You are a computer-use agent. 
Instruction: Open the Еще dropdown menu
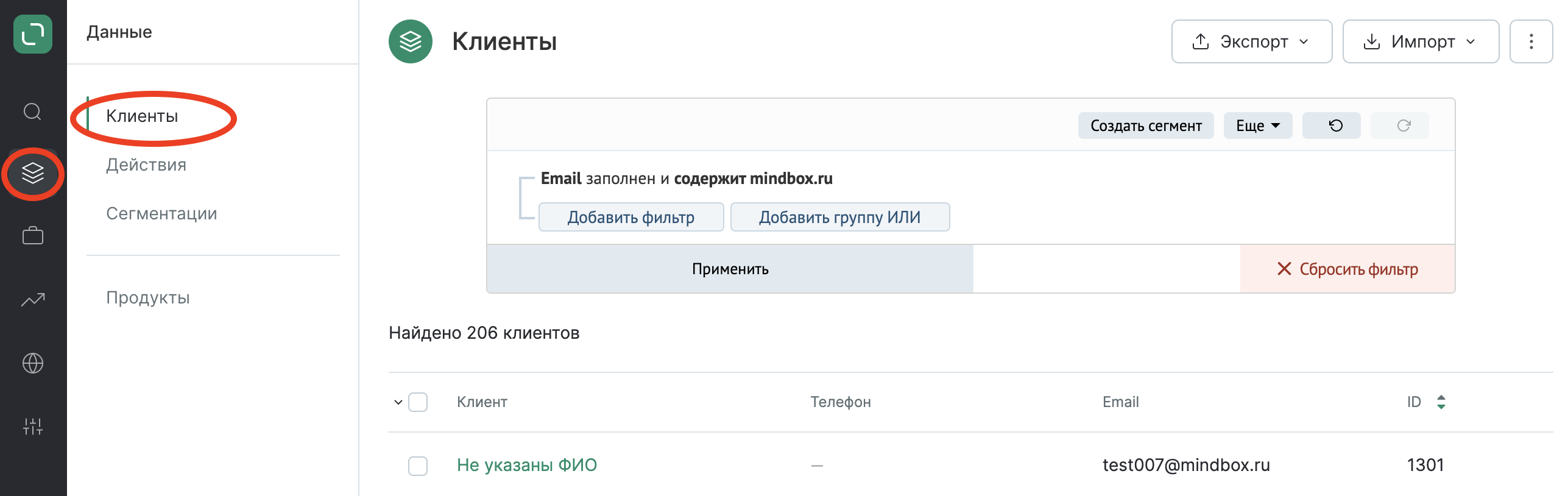pos(1258,126)
